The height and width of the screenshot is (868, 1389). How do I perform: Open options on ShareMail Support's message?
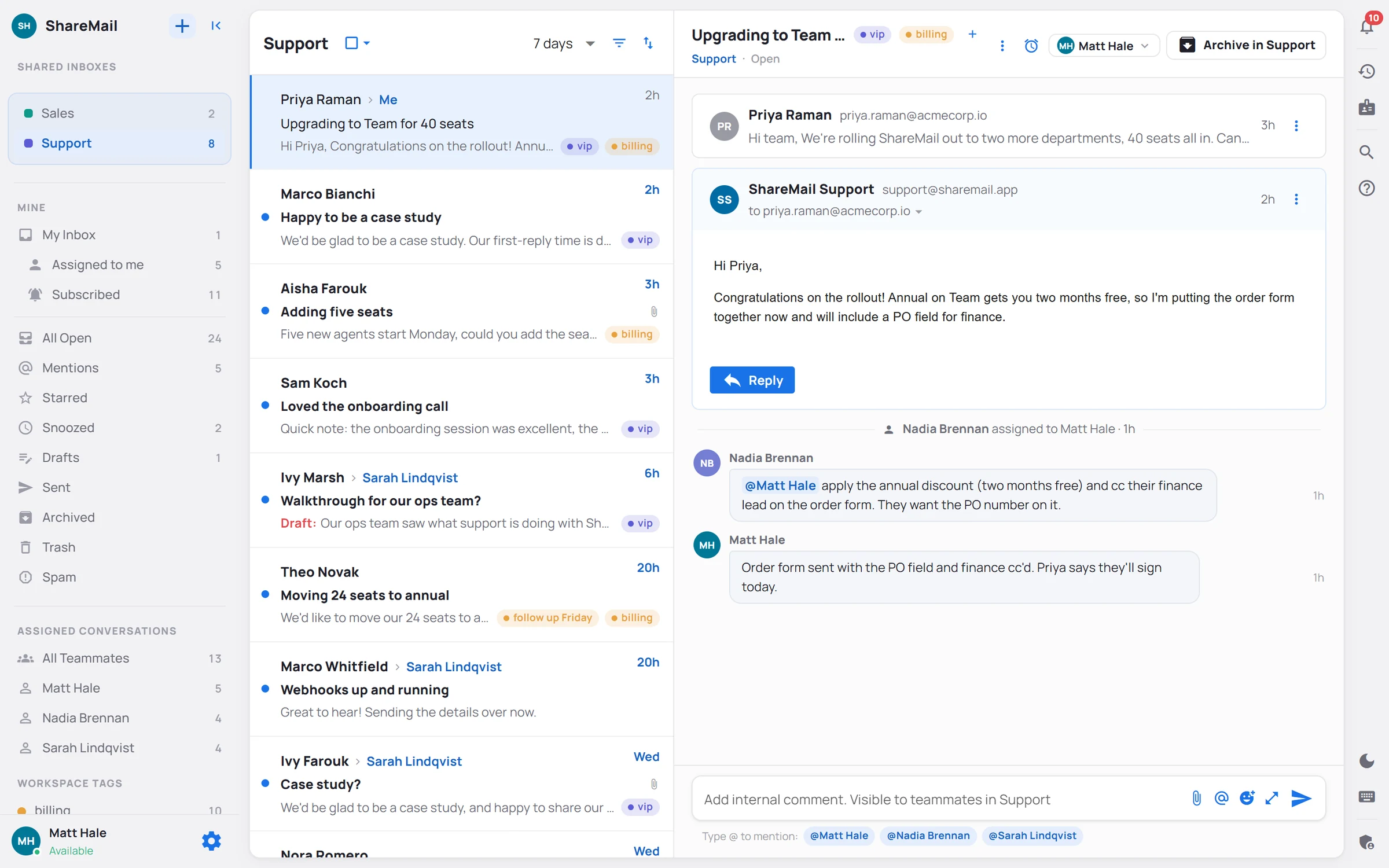pos(1296,199)
